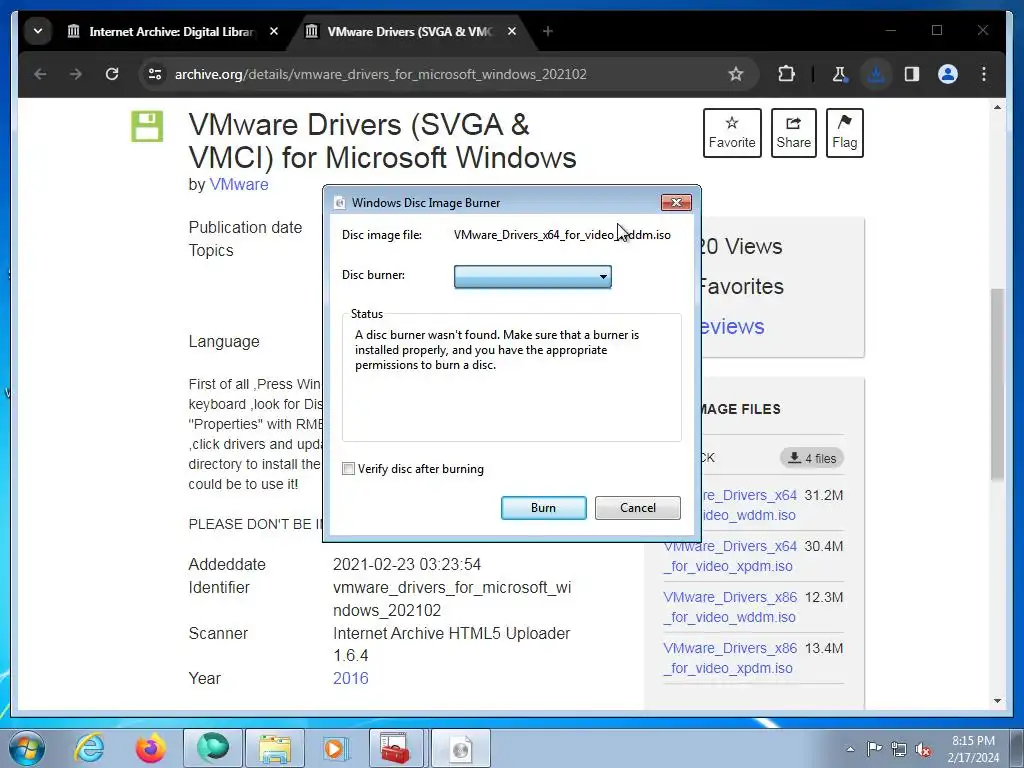Launch Firefox from taskbar

click(x=151, y=748)
